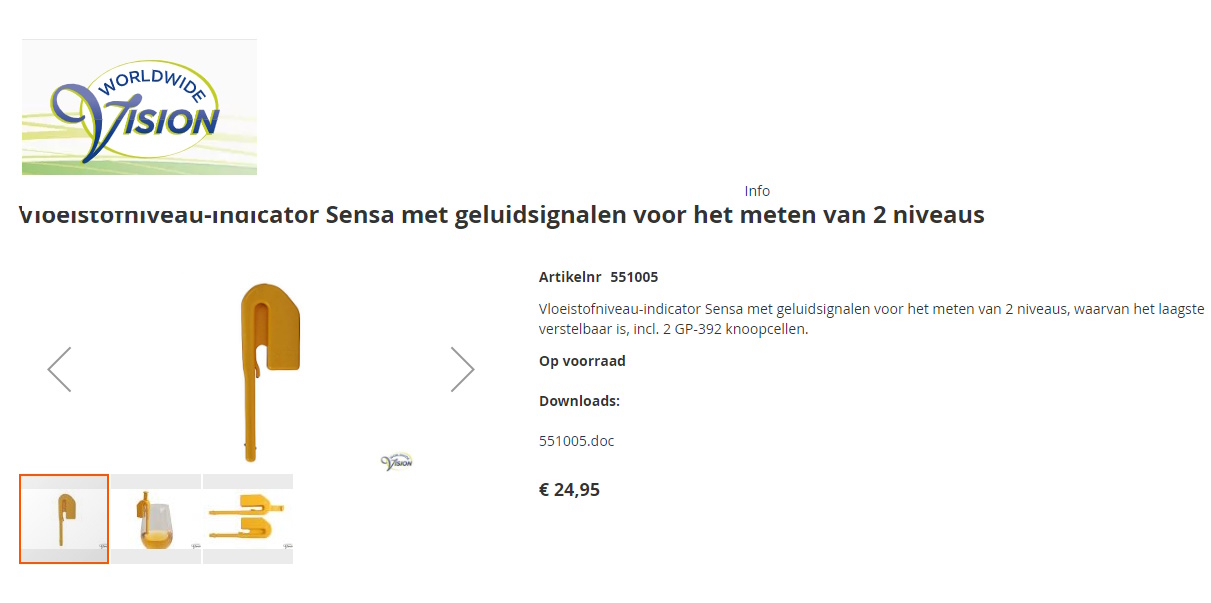Download the 551005.doc file
This screenshot has width=1211, height=603.
(x=576, y=440)
